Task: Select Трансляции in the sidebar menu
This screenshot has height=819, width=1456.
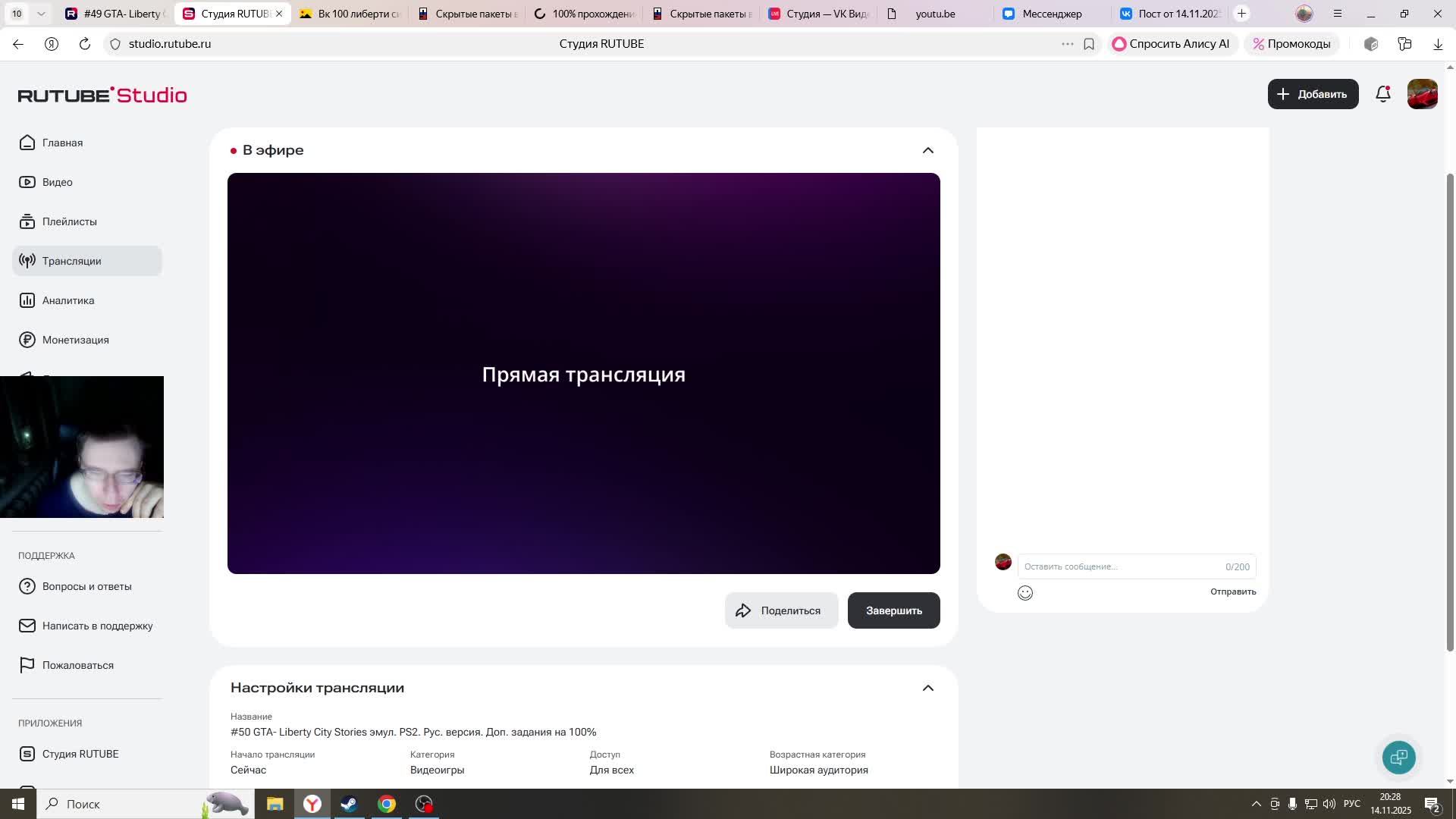Action: coord(71,261)
